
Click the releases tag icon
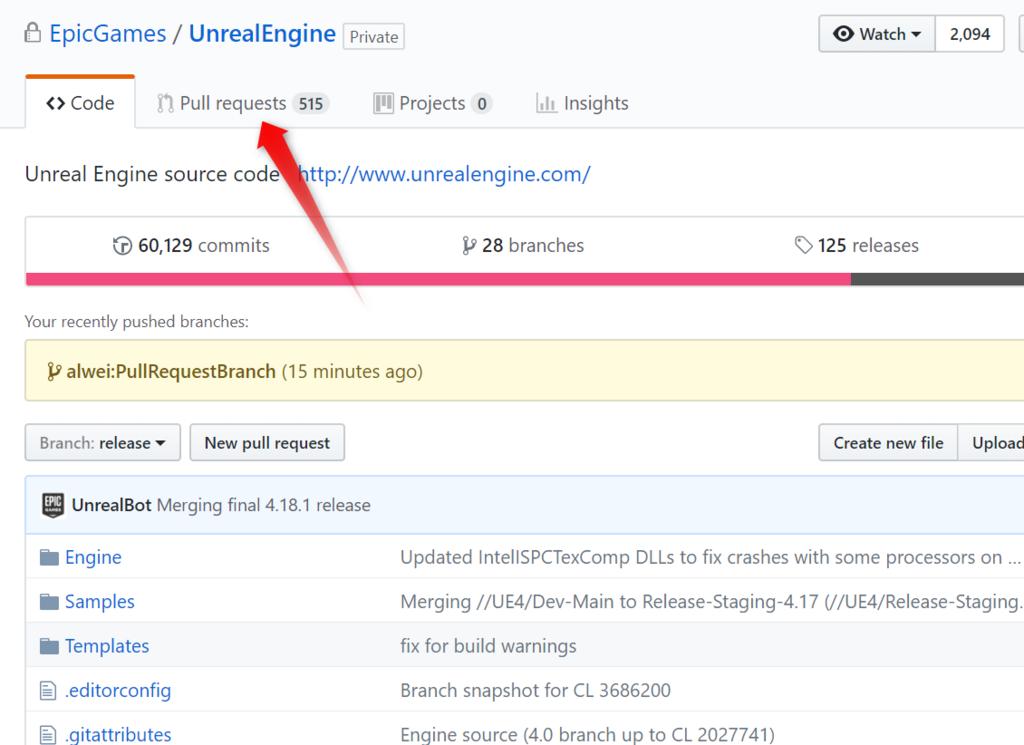click(x=803, y=245)
